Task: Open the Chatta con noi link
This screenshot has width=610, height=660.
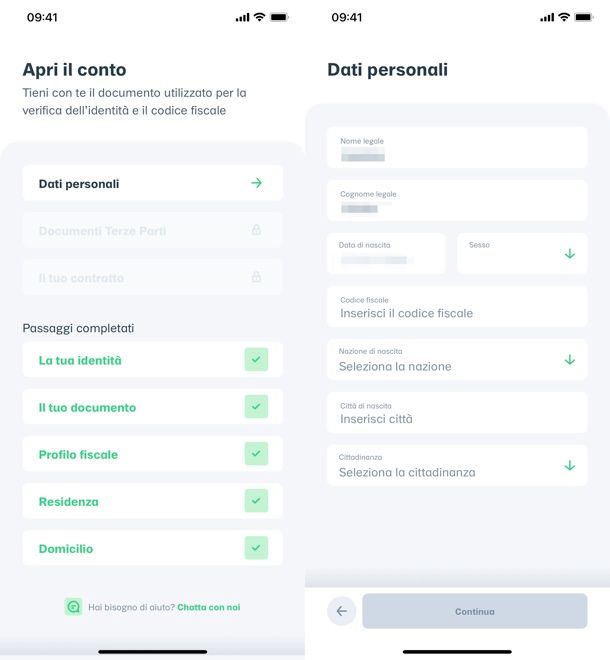Action: (x=209, y=607)
